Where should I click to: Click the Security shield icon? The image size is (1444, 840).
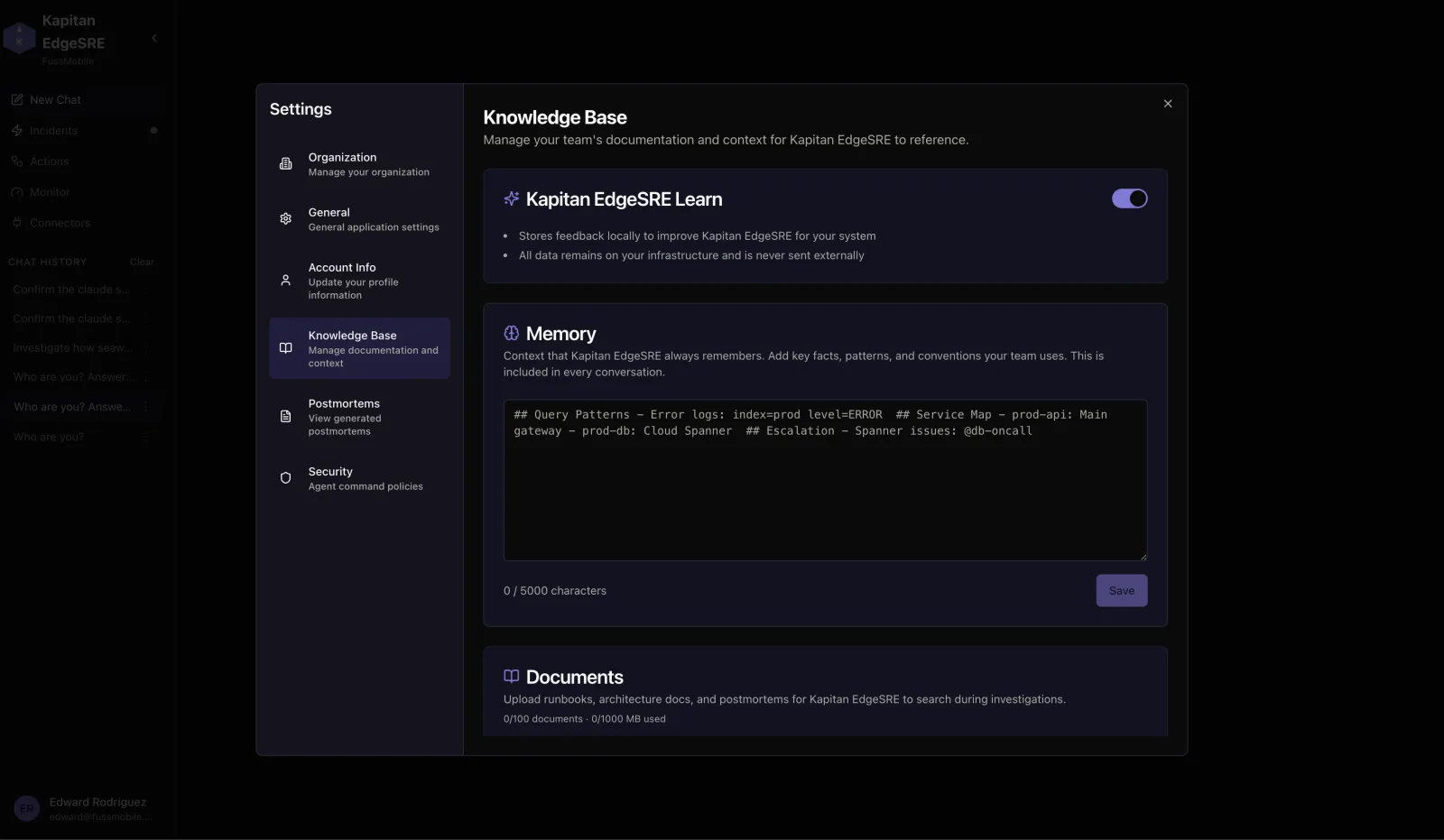pos(285,478)
